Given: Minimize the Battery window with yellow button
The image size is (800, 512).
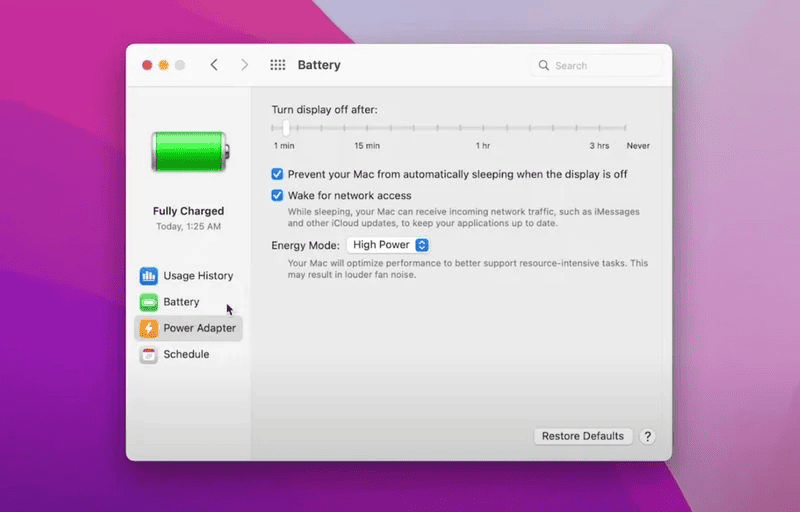Looking at the screenshot, I should coord(163,65).
